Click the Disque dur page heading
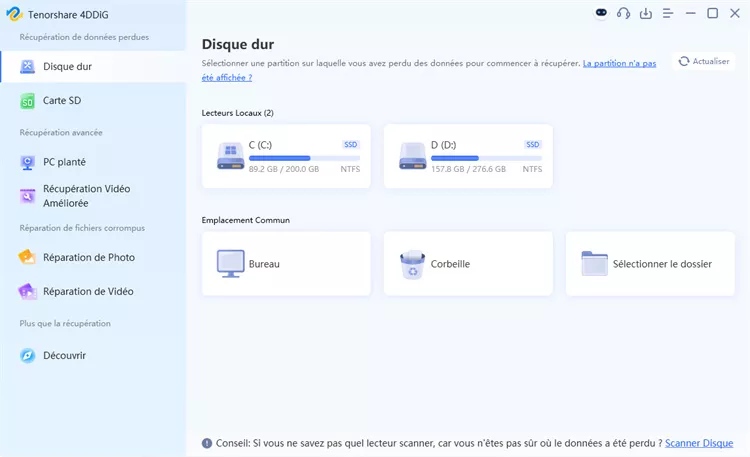 pos(238,44)
